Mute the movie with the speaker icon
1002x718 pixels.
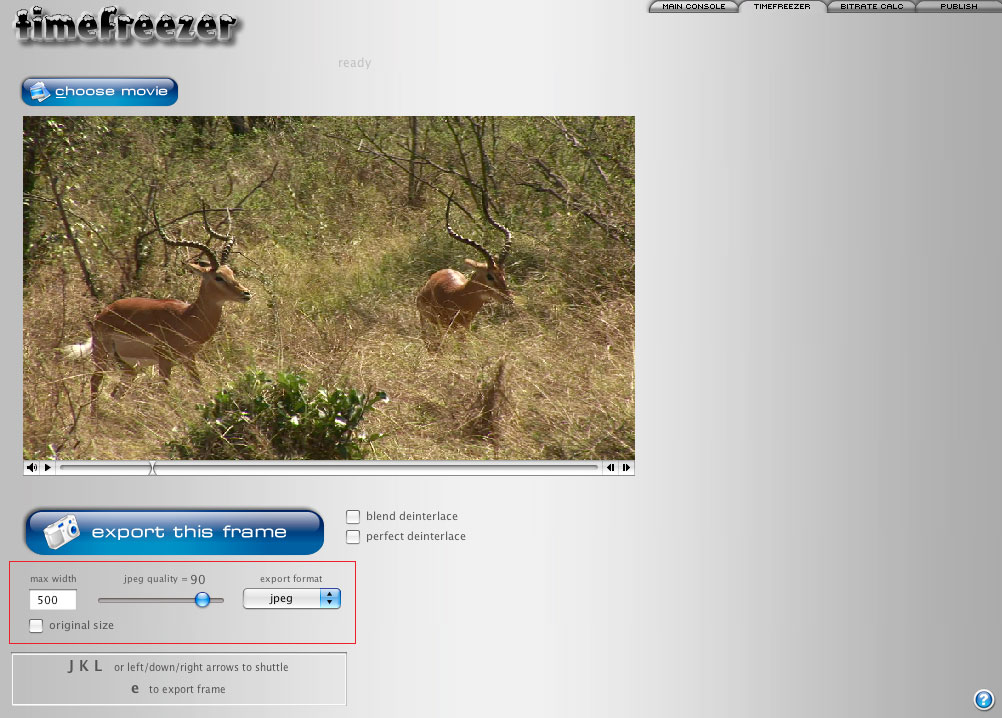click(31, 467)
